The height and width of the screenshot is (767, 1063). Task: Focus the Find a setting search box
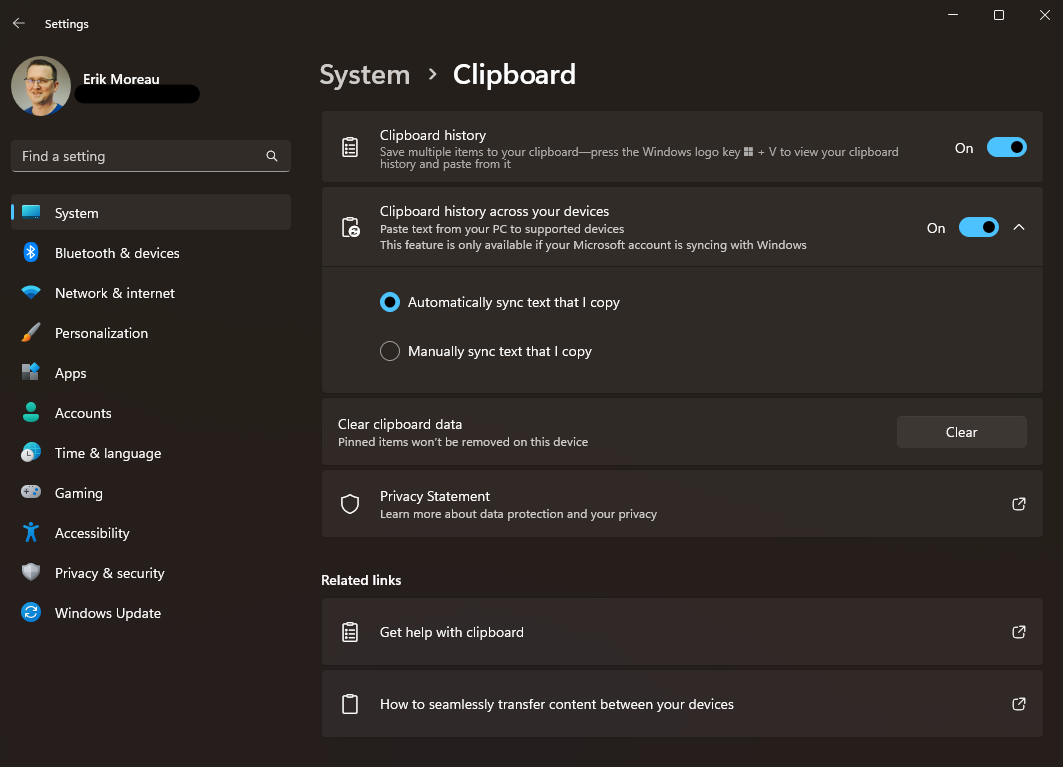point(140,156)
